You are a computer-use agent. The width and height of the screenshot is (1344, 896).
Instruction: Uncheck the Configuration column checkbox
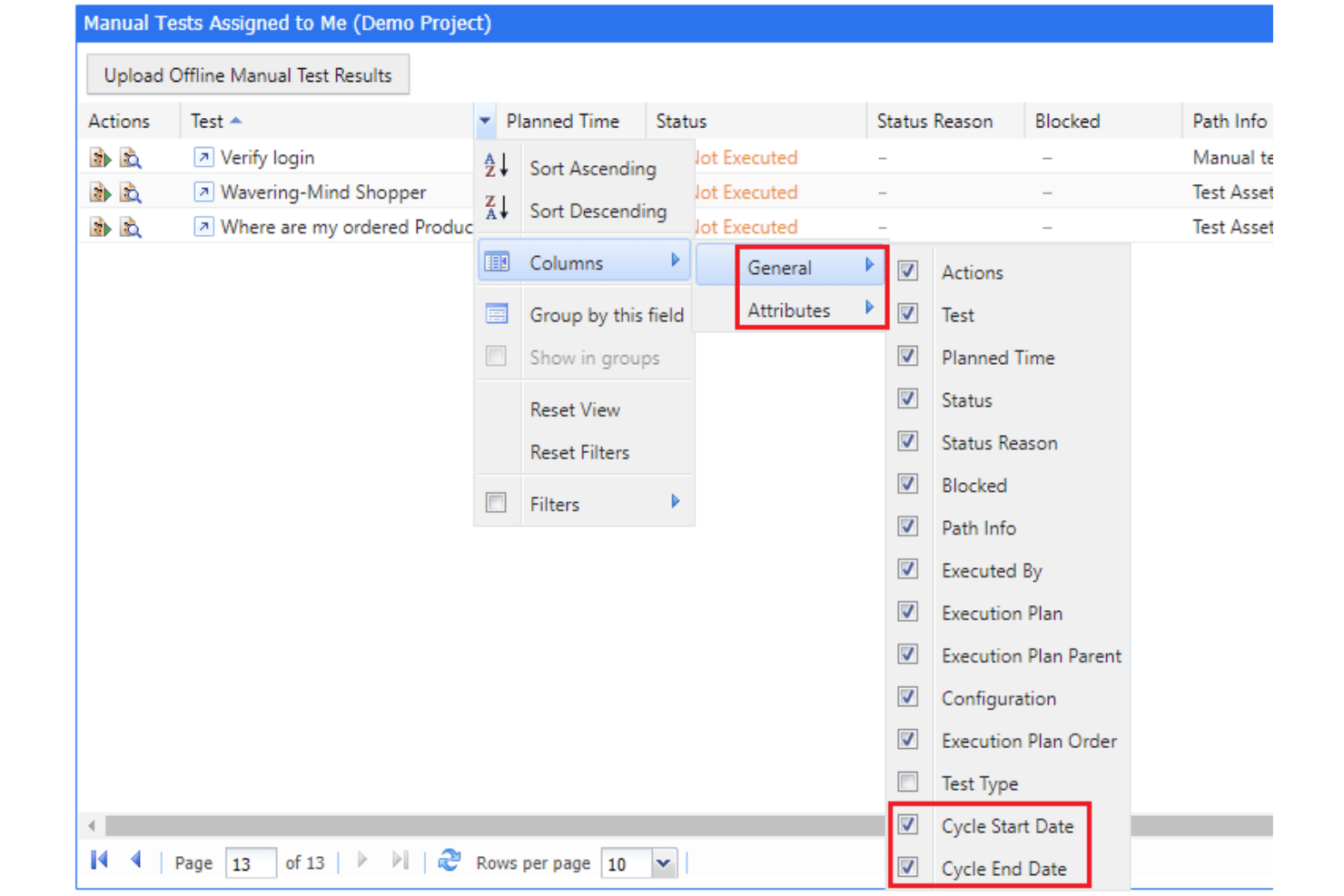point(907,697)
